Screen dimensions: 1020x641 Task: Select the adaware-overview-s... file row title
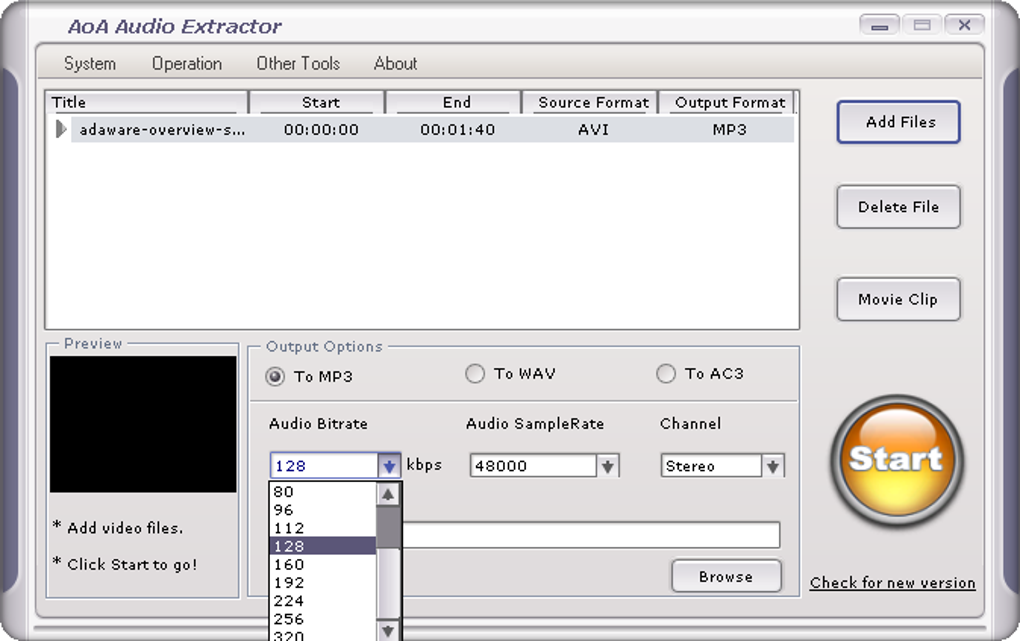(x=162, y=130)
